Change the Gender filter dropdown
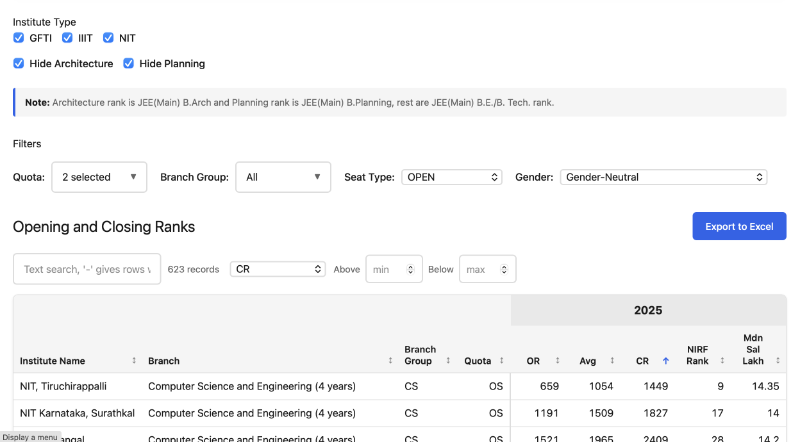 [x=663, y=177]
